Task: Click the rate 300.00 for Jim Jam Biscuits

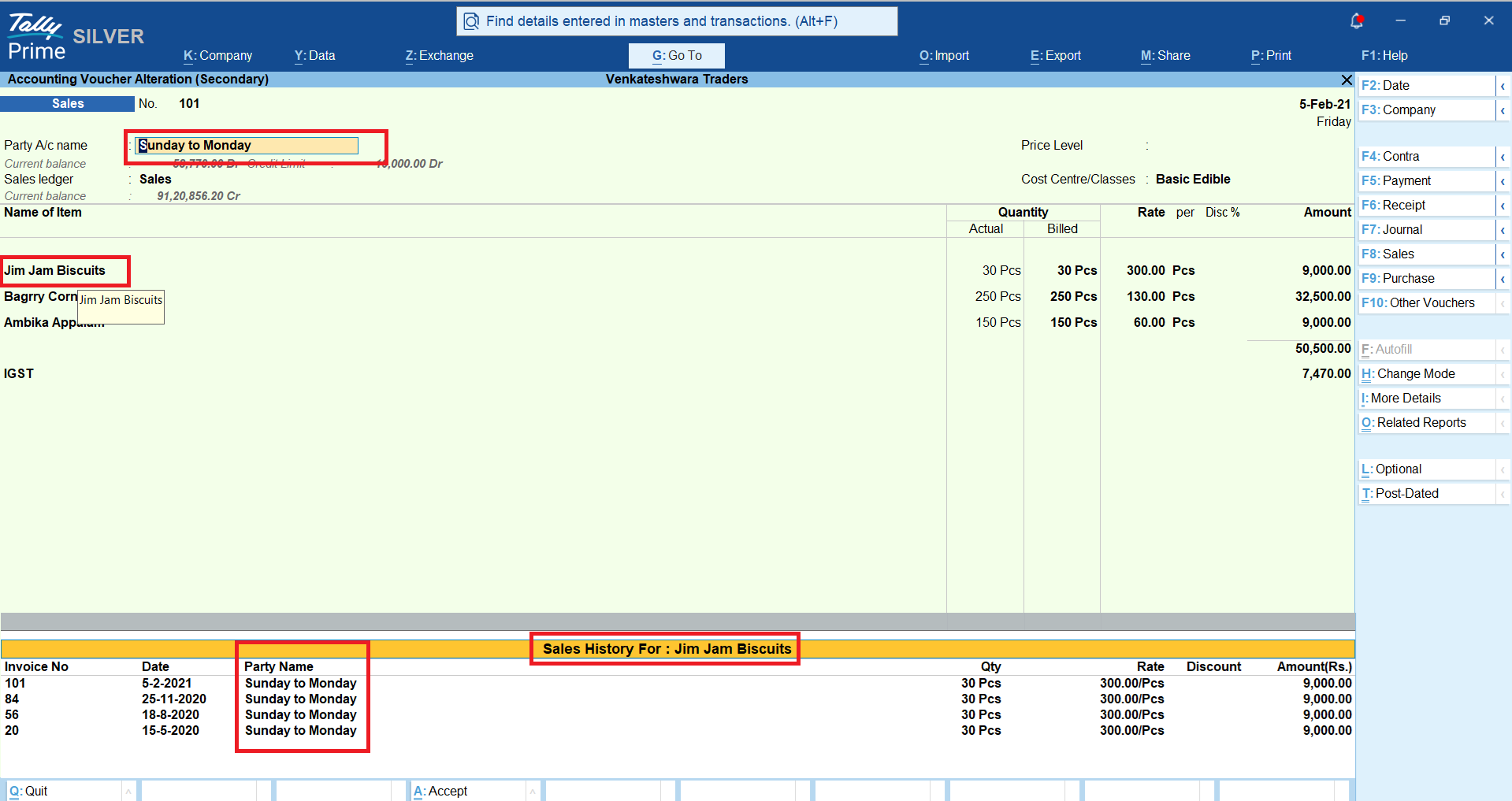Action: 1146,271
